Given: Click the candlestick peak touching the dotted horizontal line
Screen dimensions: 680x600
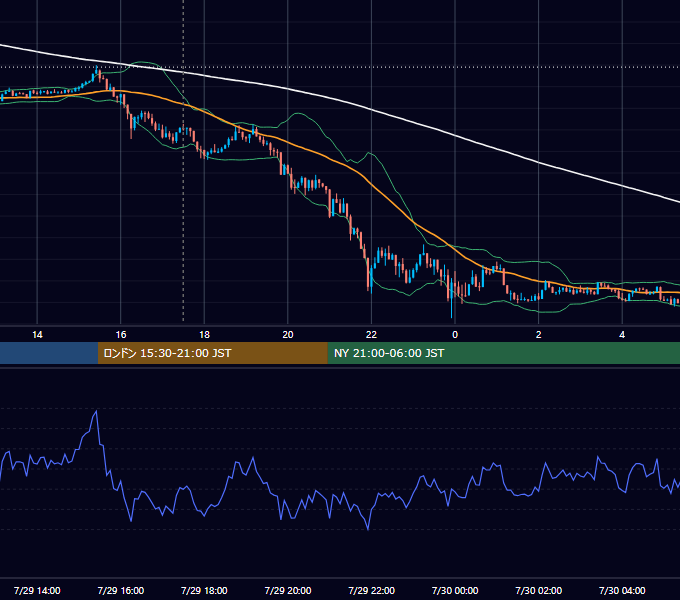Looking at the screenshot, I should pyautogui.click(x=97, y=72).
